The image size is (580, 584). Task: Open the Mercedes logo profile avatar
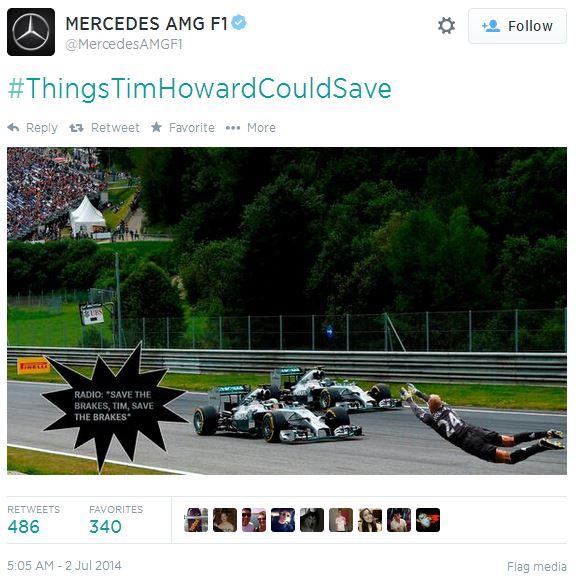click(x=31, y=32)
